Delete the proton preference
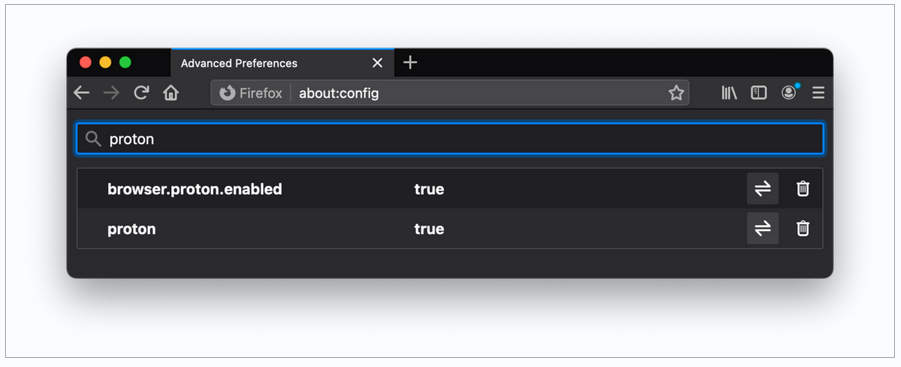This screenshot has width=901, height=367. pos(803,228)
